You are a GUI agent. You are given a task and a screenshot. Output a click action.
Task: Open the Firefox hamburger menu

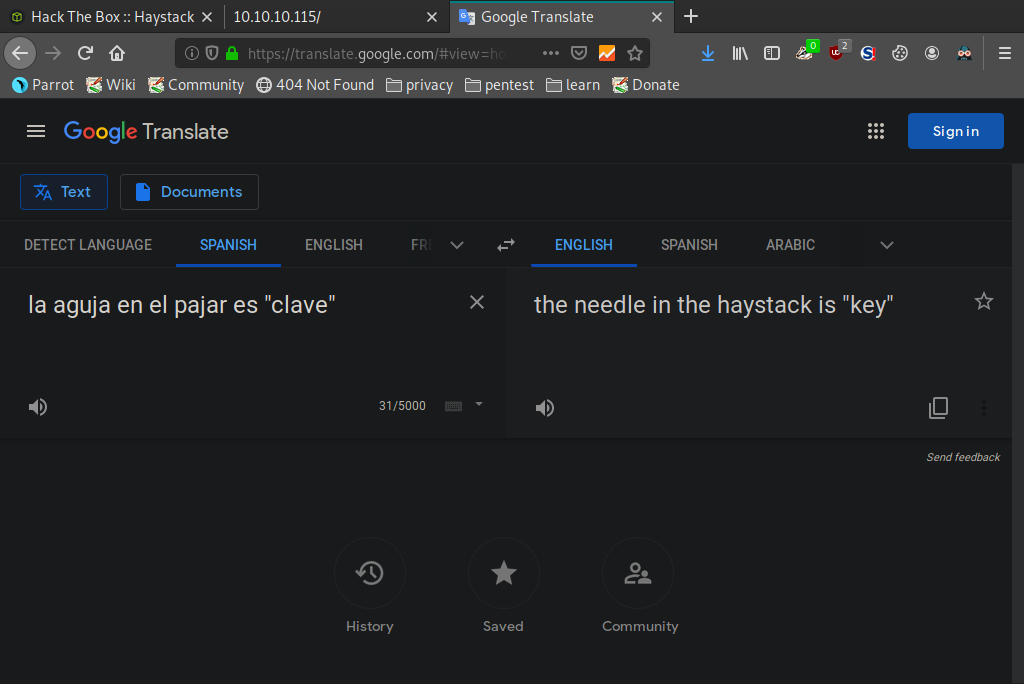point(1005,53)
